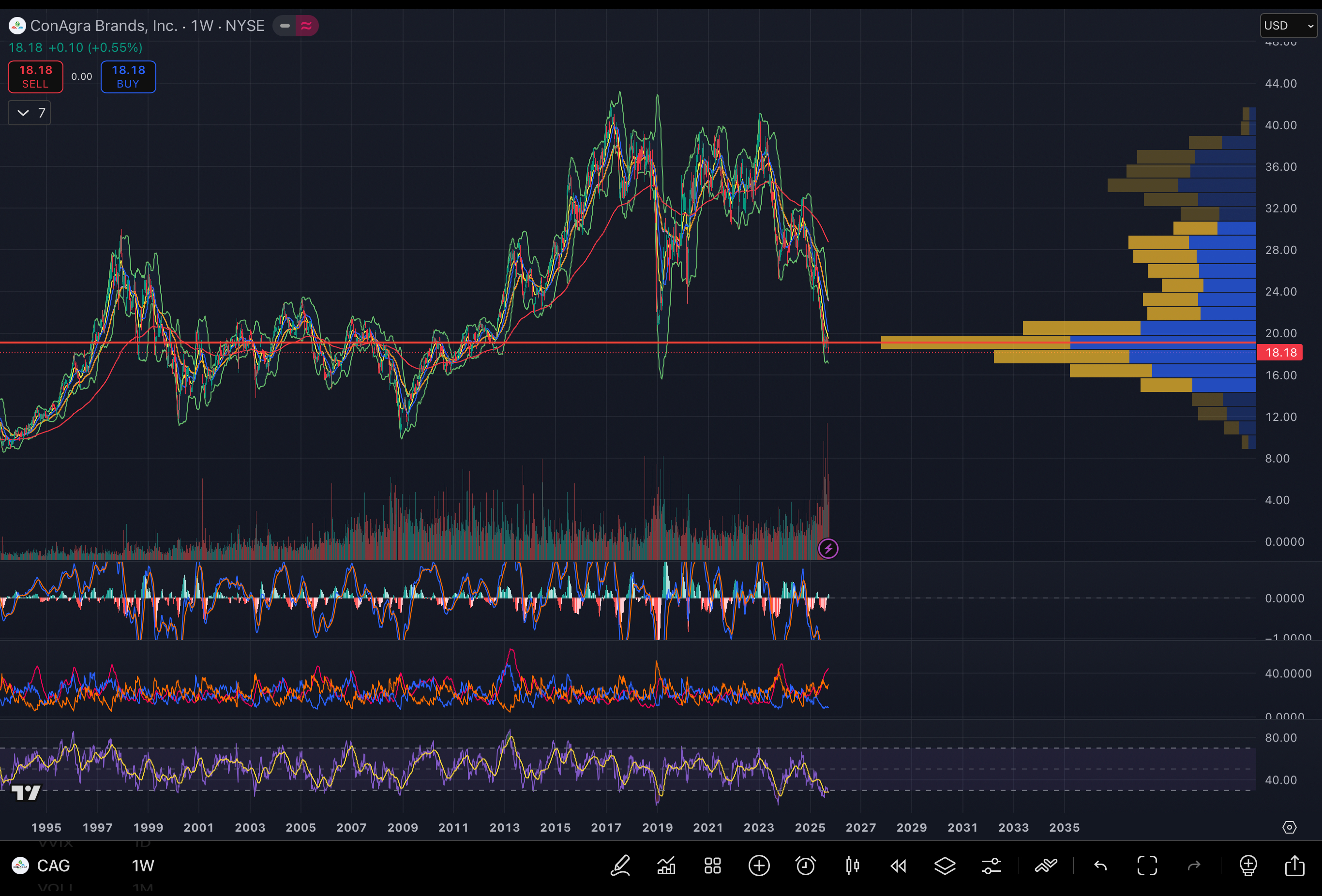The width and height of the screenshot is (1322, 896).
Task: Open the object tree layers icon
Action: coord(945,866)
